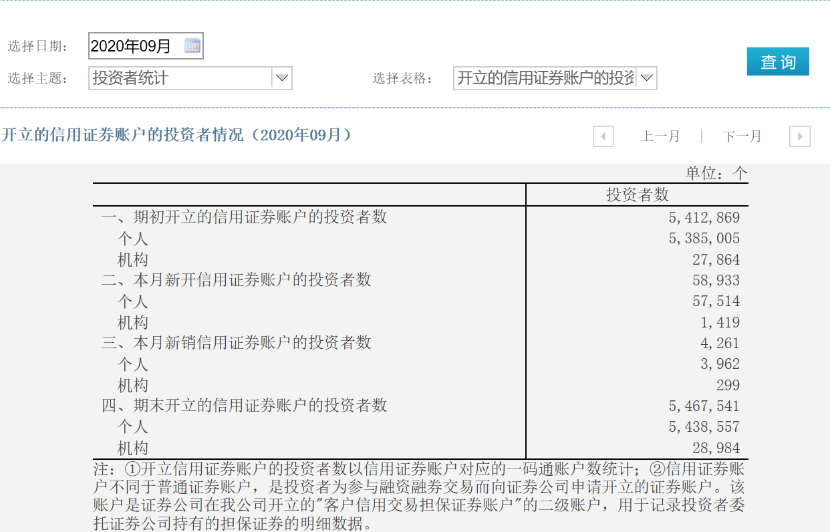The height and width of the screenshot is (532, 830).
Task: Focus the date field 2020年09月
Action: tap(146, 46)
